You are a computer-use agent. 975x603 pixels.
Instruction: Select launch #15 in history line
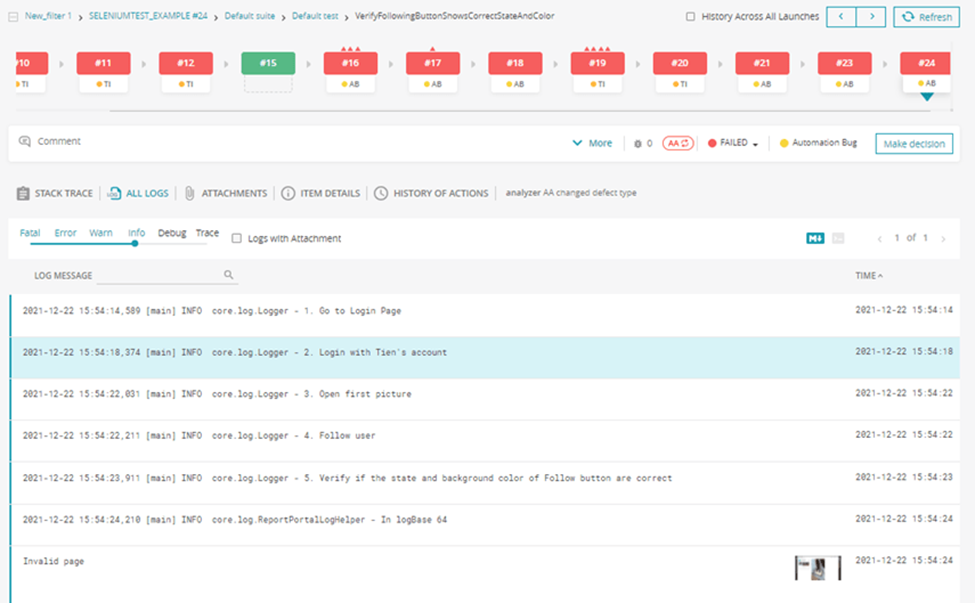(268, 63)
